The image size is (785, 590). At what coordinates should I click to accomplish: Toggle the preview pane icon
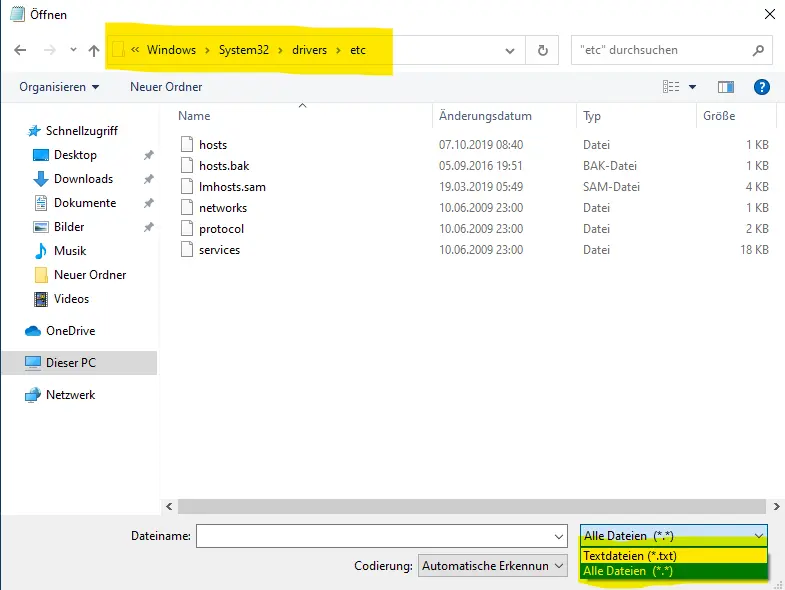[726, 87]
